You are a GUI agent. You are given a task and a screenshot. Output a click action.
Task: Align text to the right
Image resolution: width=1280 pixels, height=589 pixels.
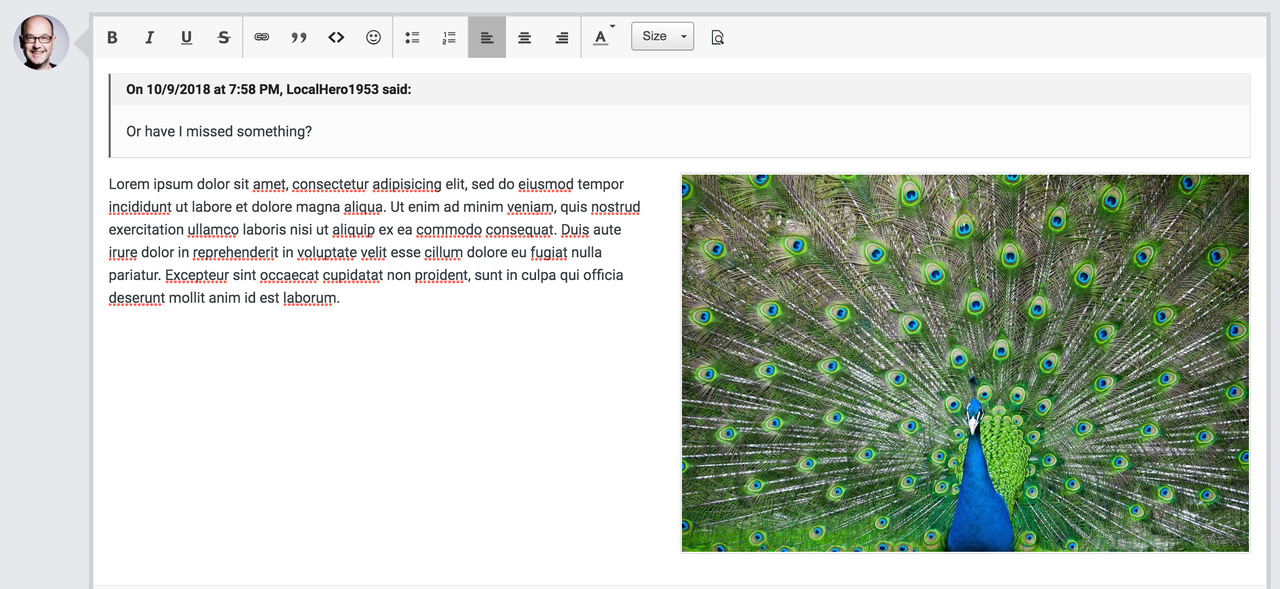click(x=562, y=37)
